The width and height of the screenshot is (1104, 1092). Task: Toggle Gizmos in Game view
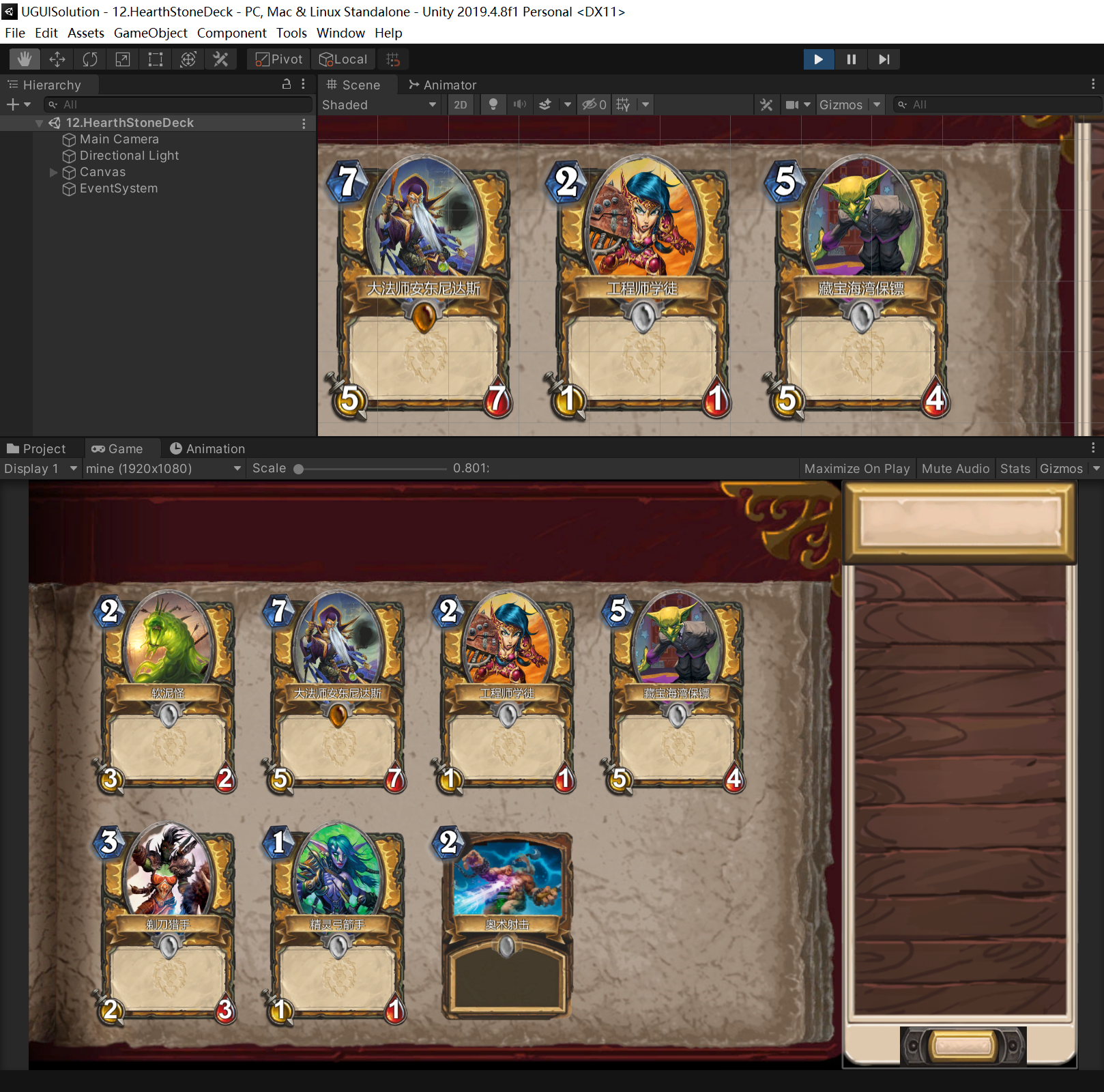point(1061,468)
